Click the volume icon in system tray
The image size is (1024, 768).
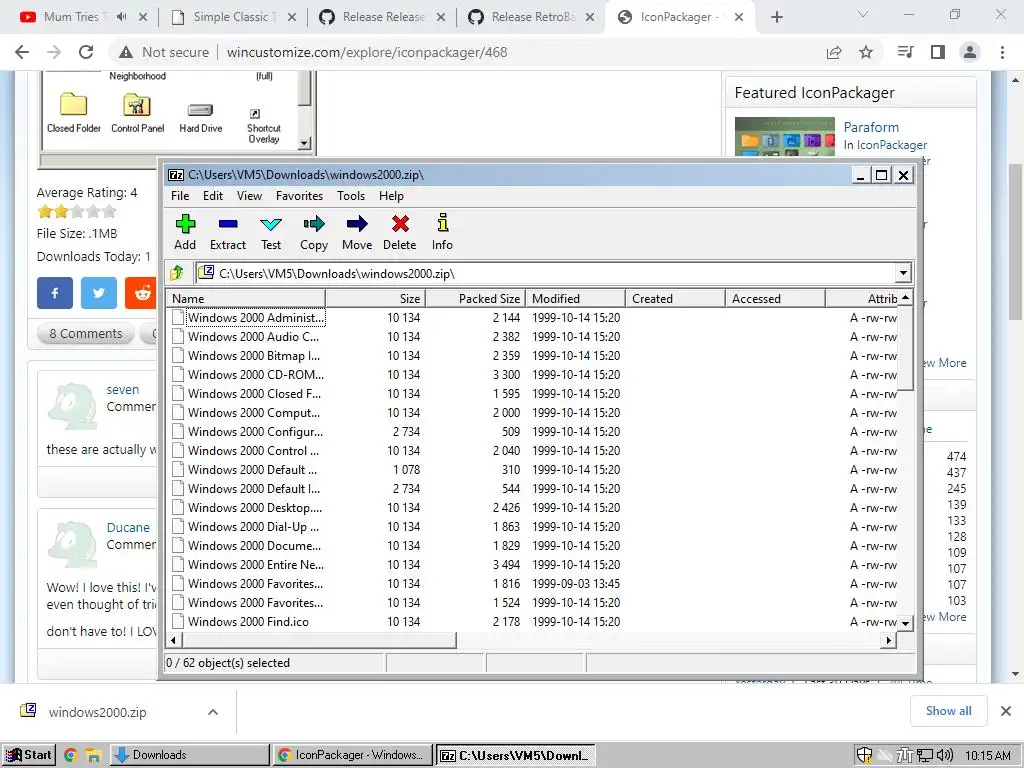pyautogui.click(x=944, y=756)
